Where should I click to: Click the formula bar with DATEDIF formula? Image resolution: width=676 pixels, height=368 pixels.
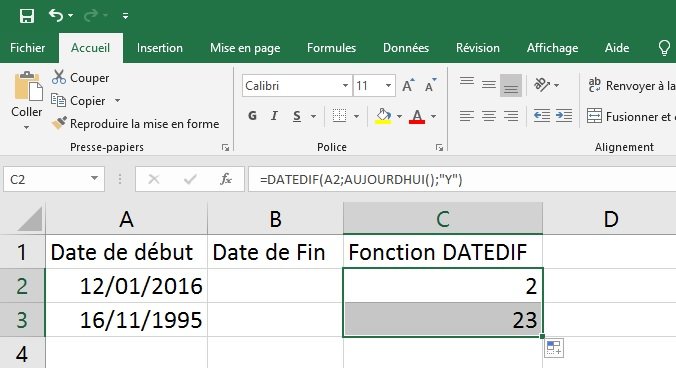point(462,179)
